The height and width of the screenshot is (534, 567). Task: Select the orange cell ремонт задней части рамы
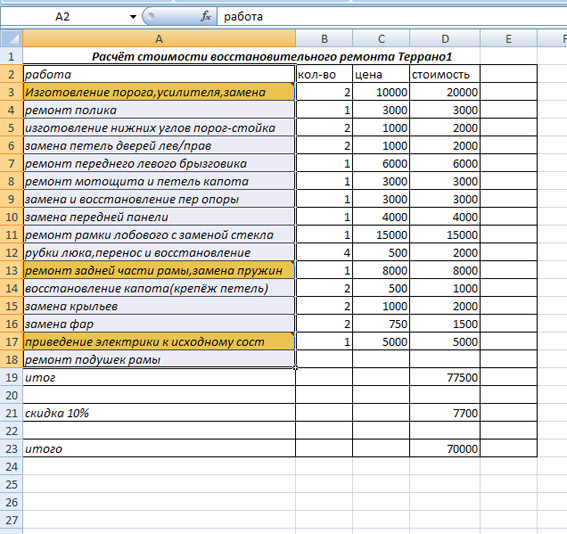(159, 270)
